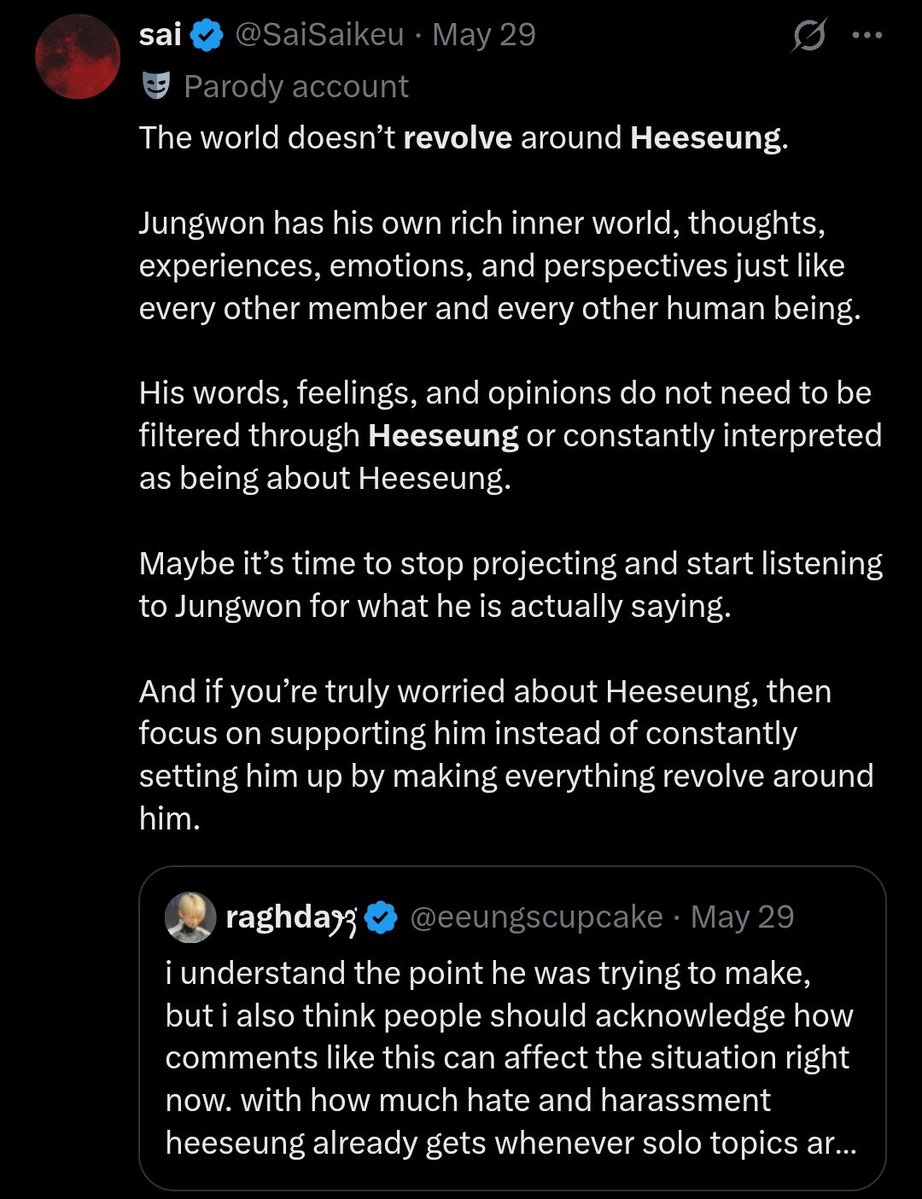922x1199 pixels.
Task: Open the Grok slashed-circle icon
Action: tap(807, 36)
